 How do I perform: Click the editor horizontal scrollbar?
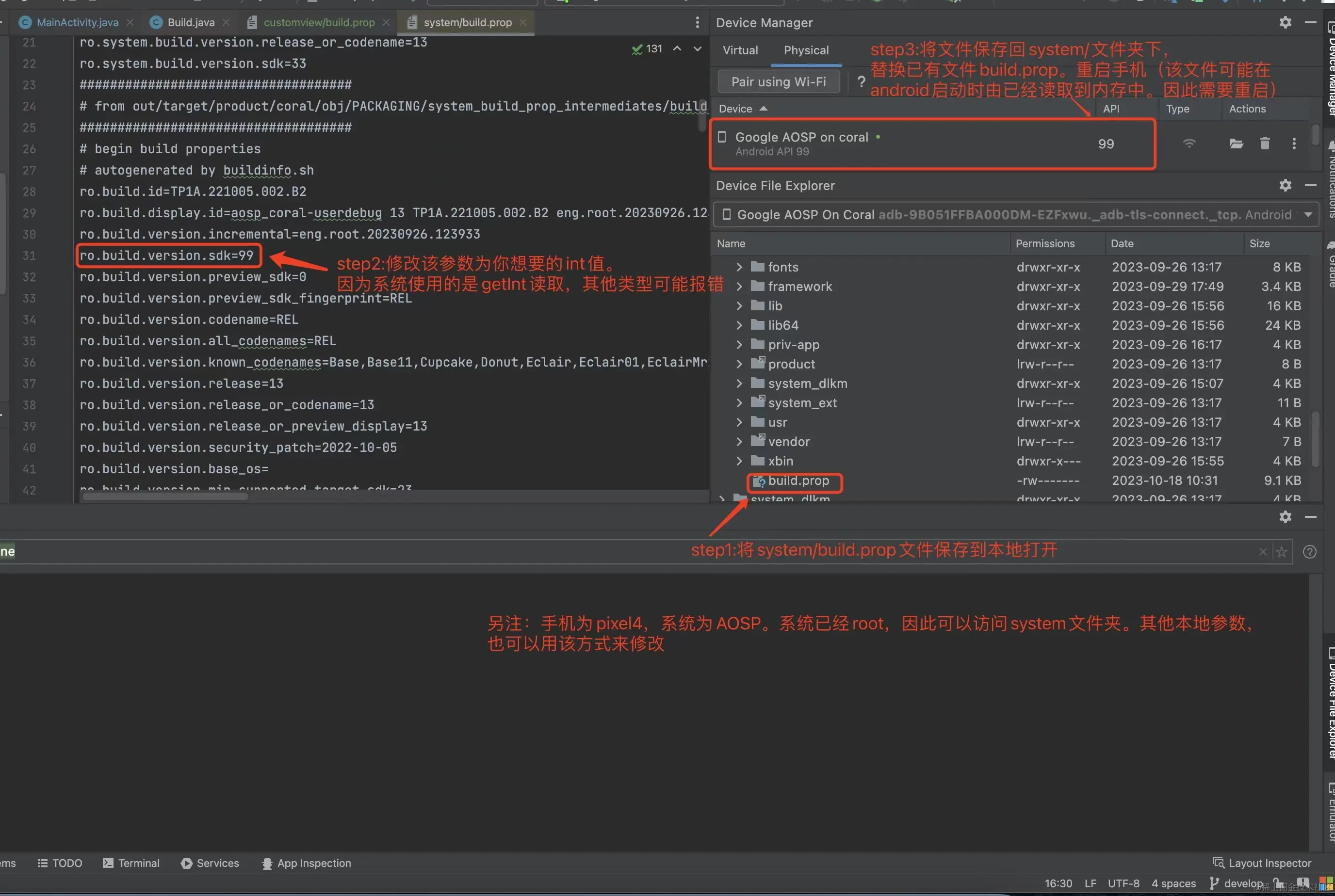click(165, 496)
